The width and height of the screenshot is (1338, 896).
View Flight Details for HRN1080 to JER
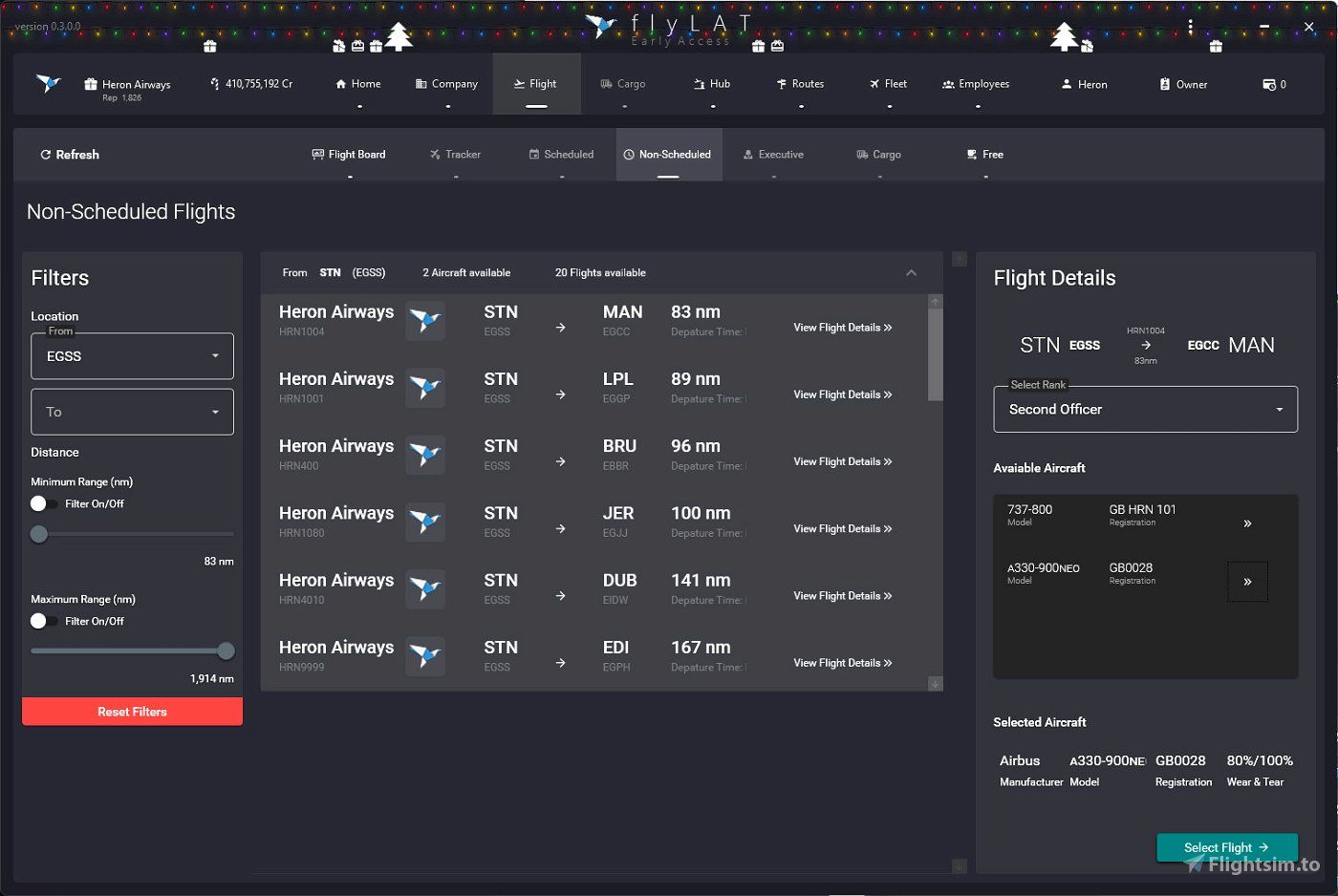842,528
